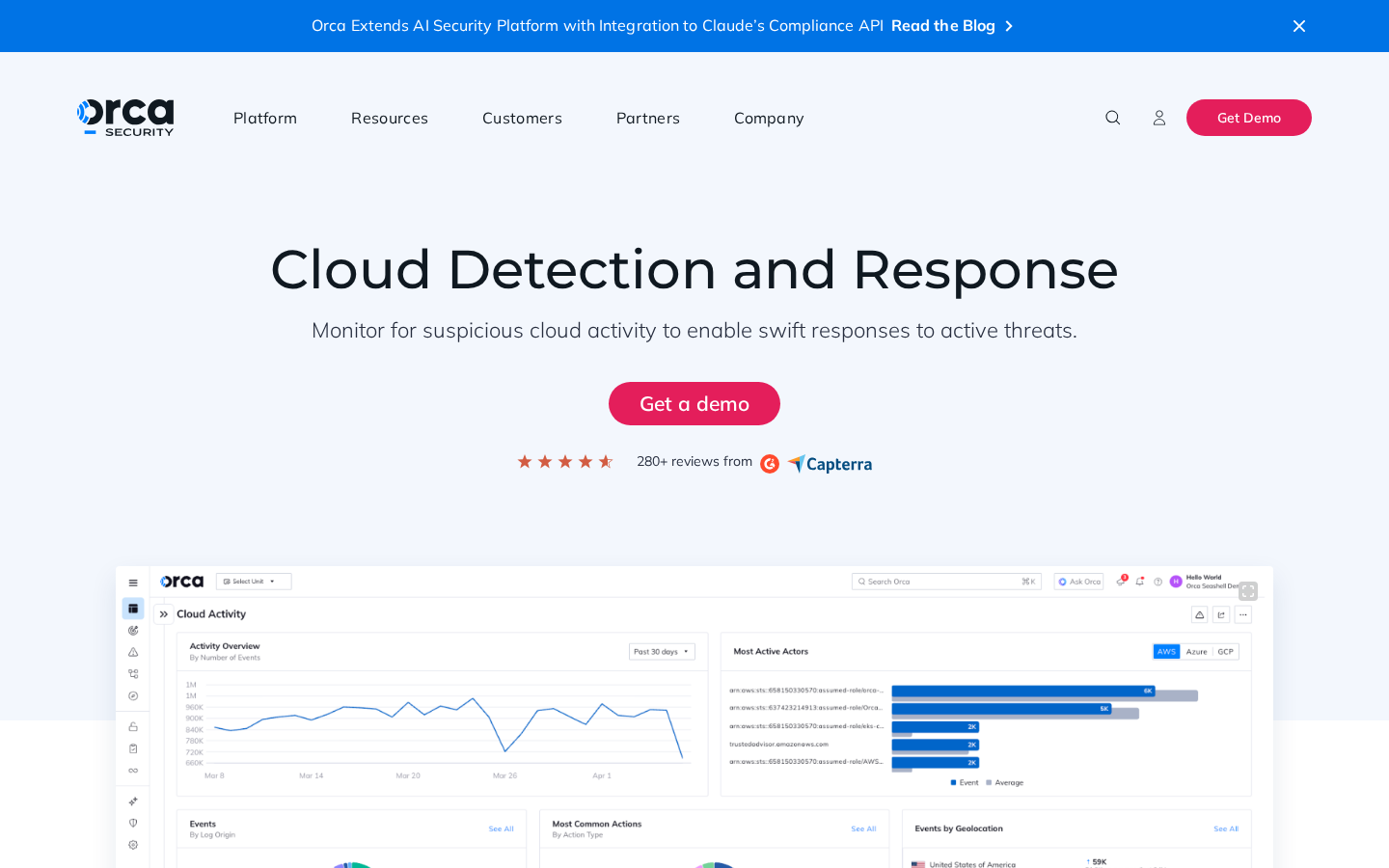The height and width of the screenshot is (868, 1389).
Task: Click the Orca logo inside the dashboard
Action: click(181, 582)
